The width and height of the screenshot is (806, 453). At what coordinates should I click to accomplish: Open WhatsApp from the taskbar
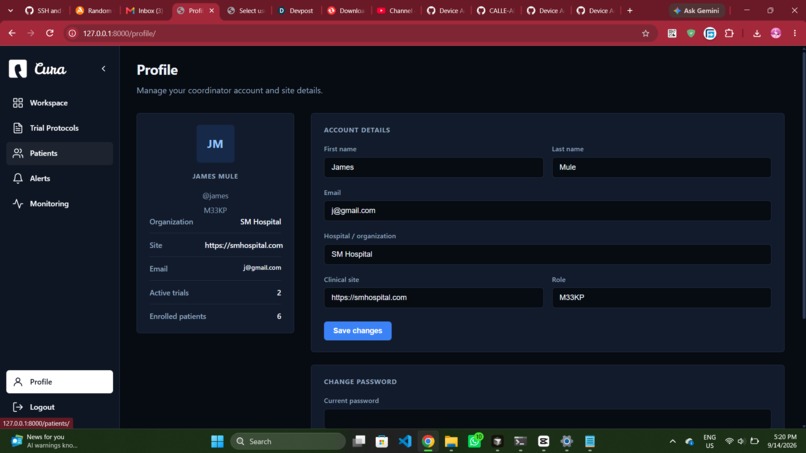pos(475,441)
